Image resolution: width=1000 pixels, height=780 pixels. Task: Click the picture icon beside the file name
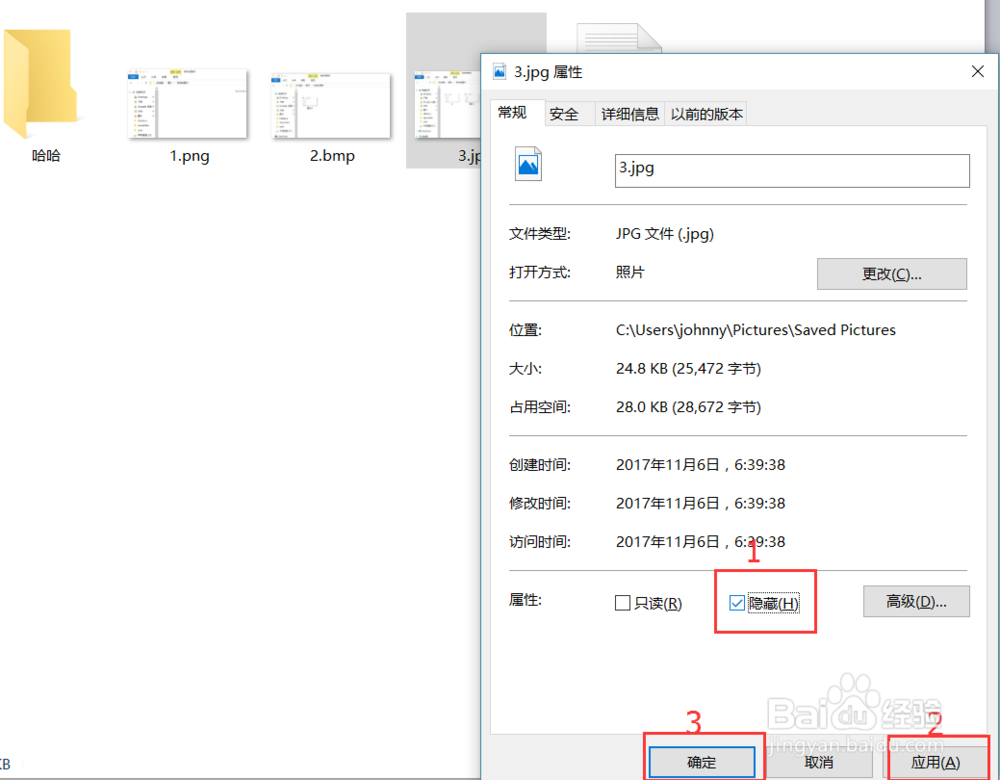(528, 164)
